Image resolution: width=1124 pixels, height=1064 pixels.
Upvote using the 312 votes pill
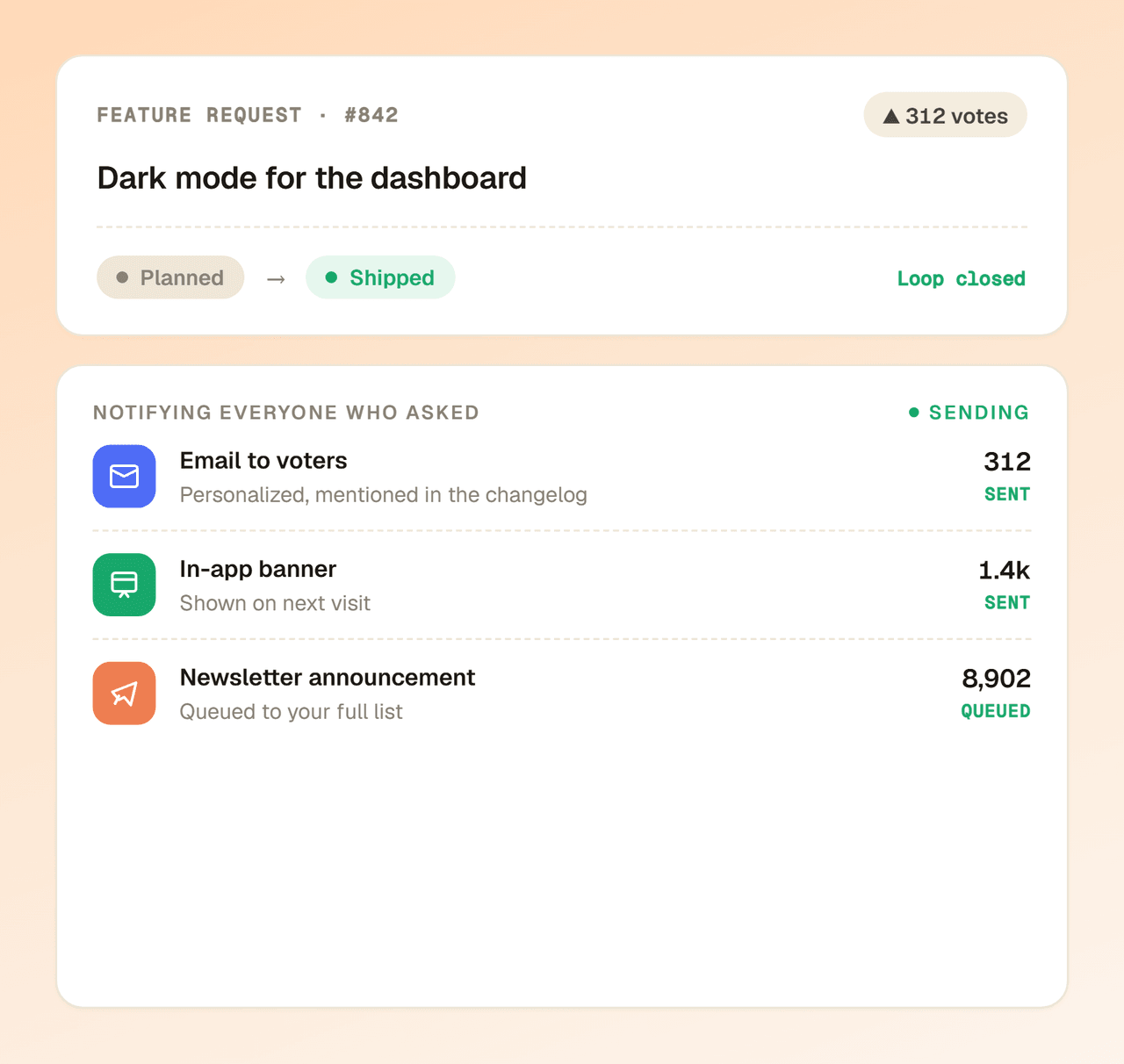pyautogui.click(x=945, y=115)
